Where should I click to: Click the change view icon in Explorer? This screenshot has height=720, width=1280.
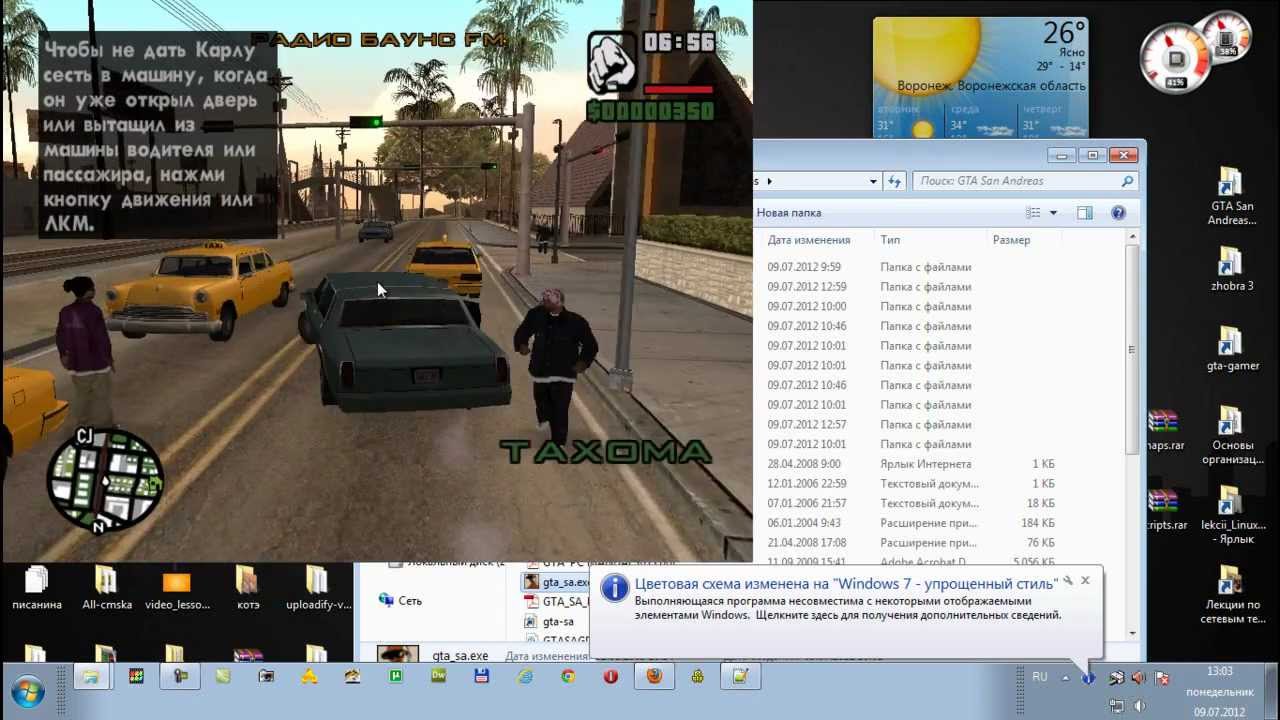pyautogui.click(x=1034, y=213)
